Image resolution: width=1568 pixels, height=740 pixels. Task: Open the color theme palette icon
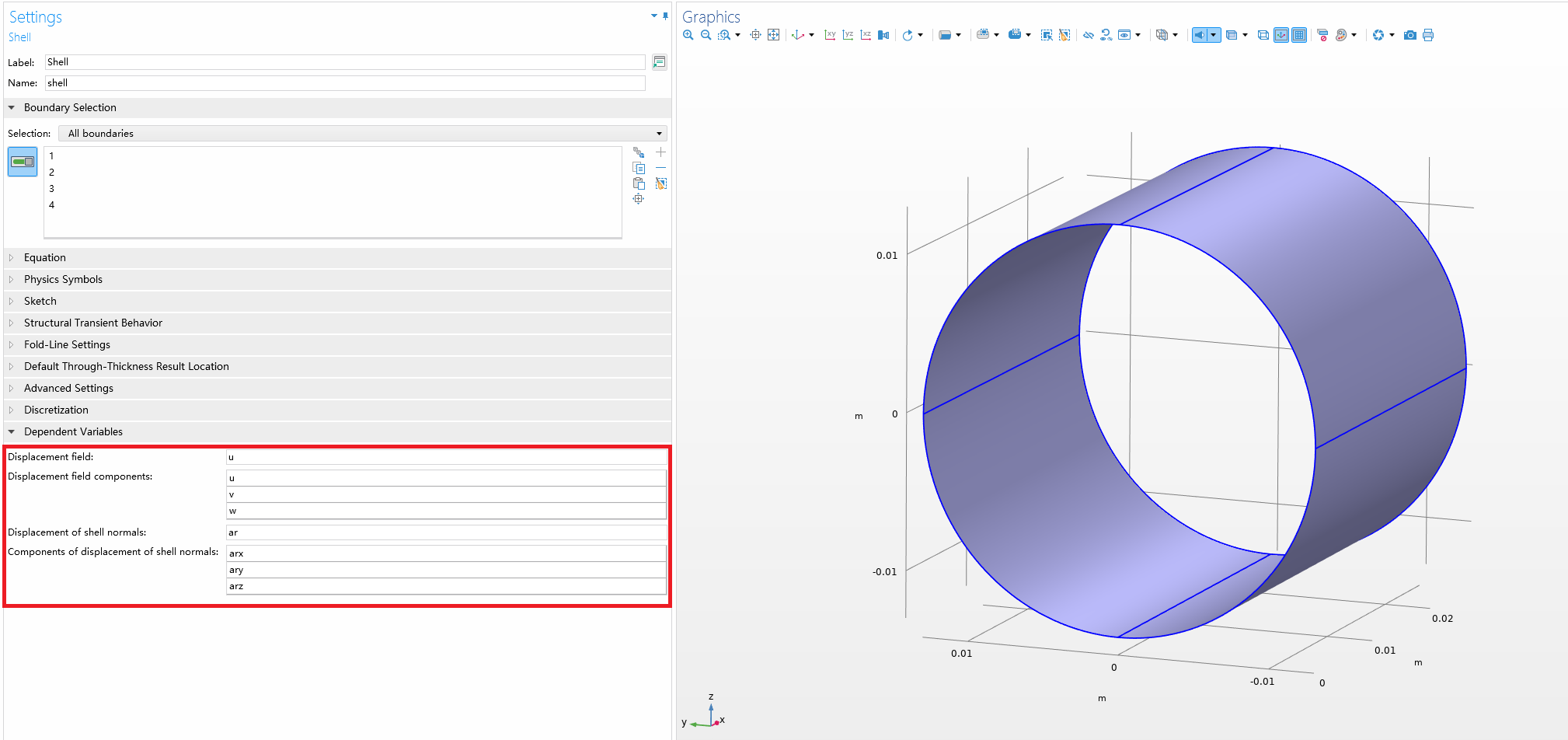click(1341, 35)
